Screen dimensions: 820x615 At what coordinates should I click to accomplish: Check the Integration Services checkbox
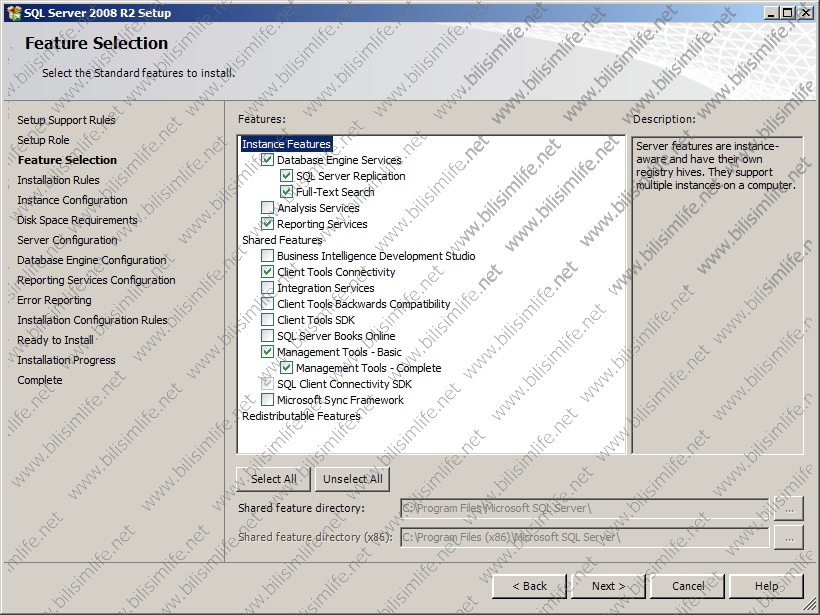267,288
